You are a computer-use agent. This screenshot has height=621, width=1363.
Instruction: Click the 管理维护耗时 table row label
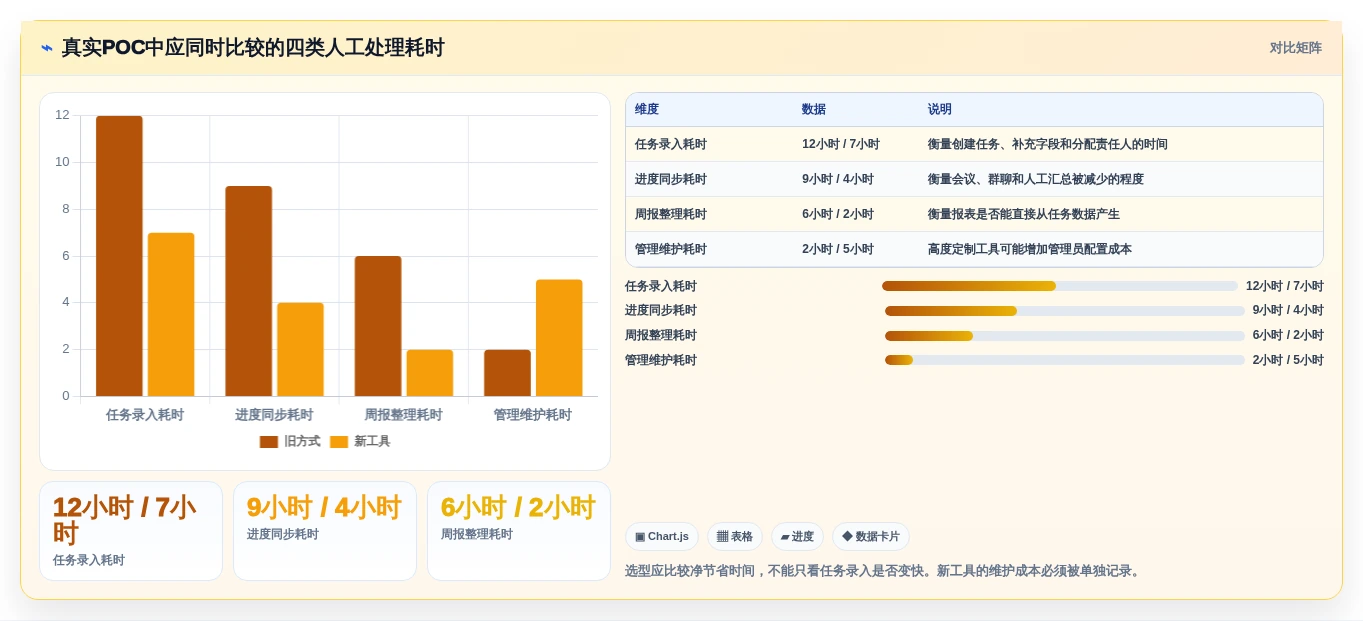pos(671,250)
